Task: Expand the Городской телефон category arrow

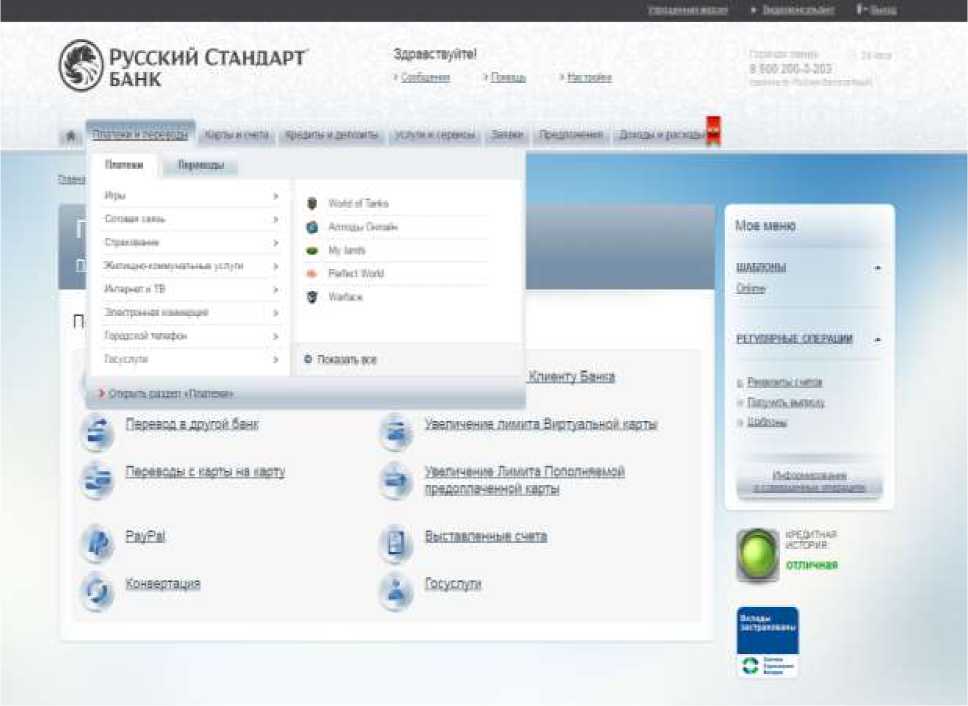Action: click(275, 336)
